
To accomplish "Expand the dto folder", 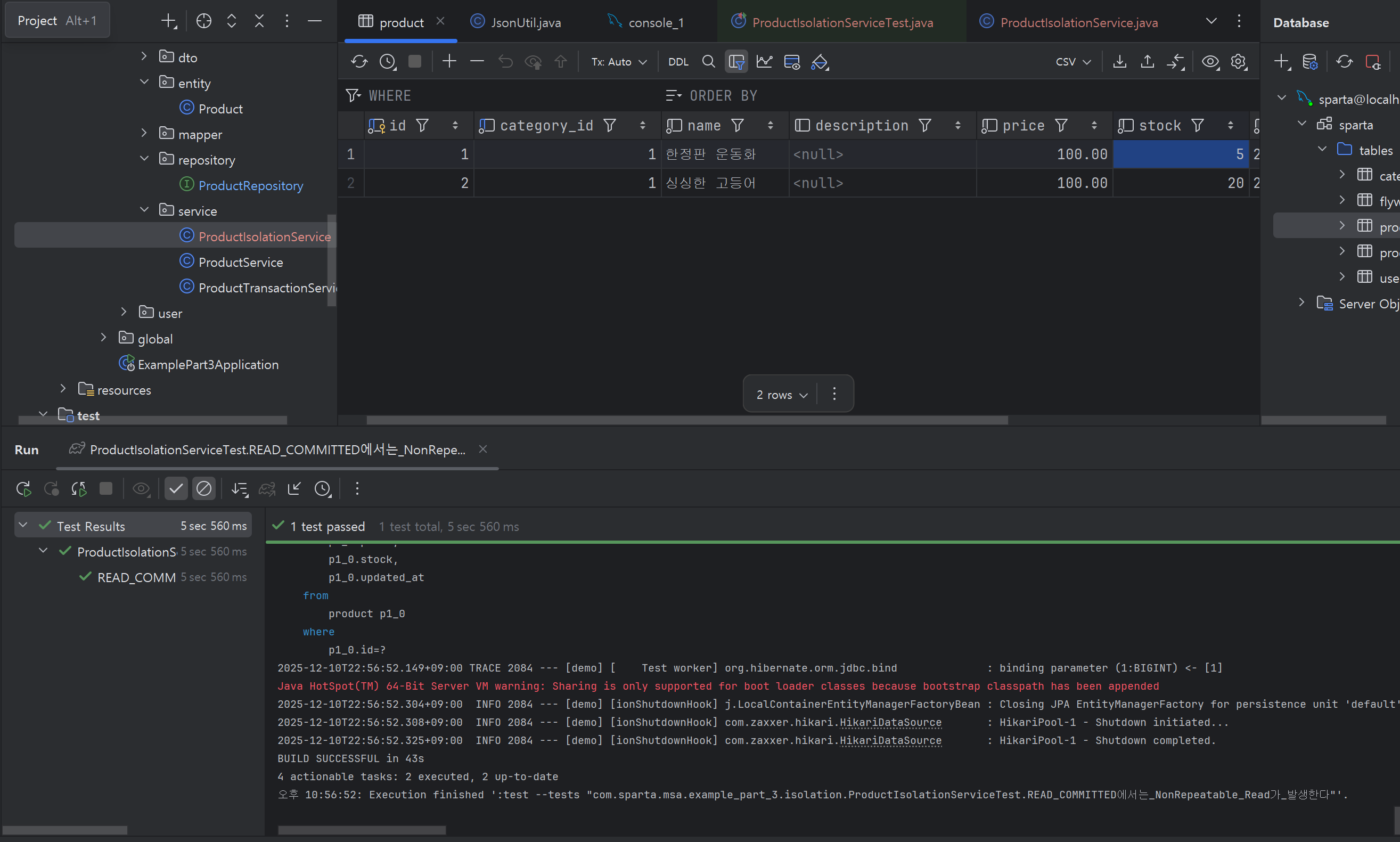I will (144, 56).
